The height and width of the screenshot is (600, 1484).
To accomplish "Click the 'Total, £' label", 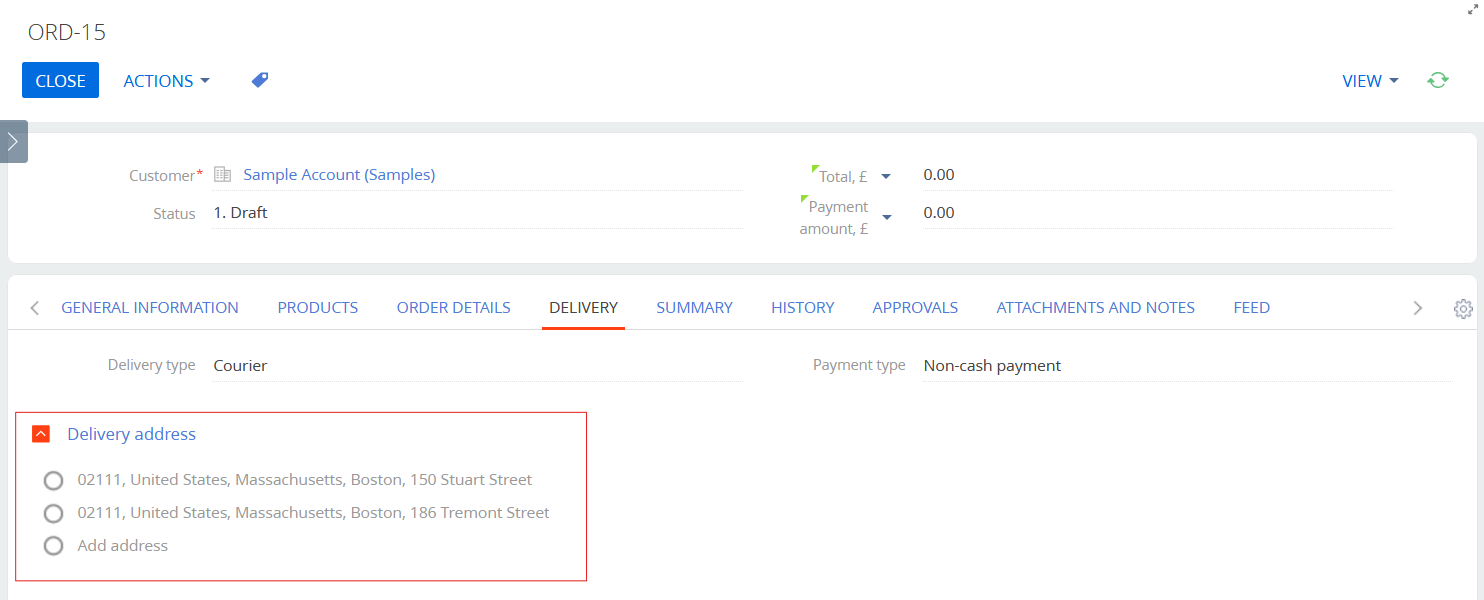I will point(843,177).
